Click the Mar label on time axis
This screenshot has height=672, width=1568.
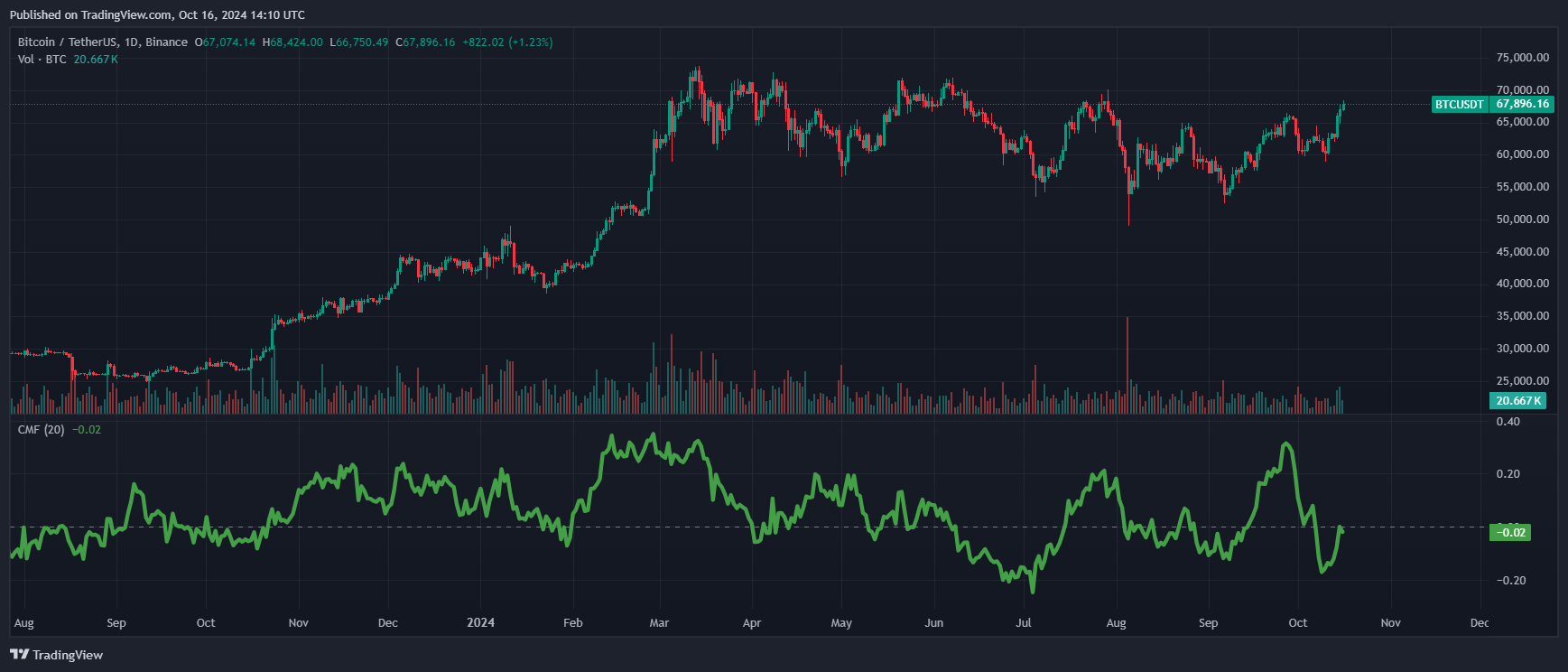pyautogui.click(x=660, y=623)
